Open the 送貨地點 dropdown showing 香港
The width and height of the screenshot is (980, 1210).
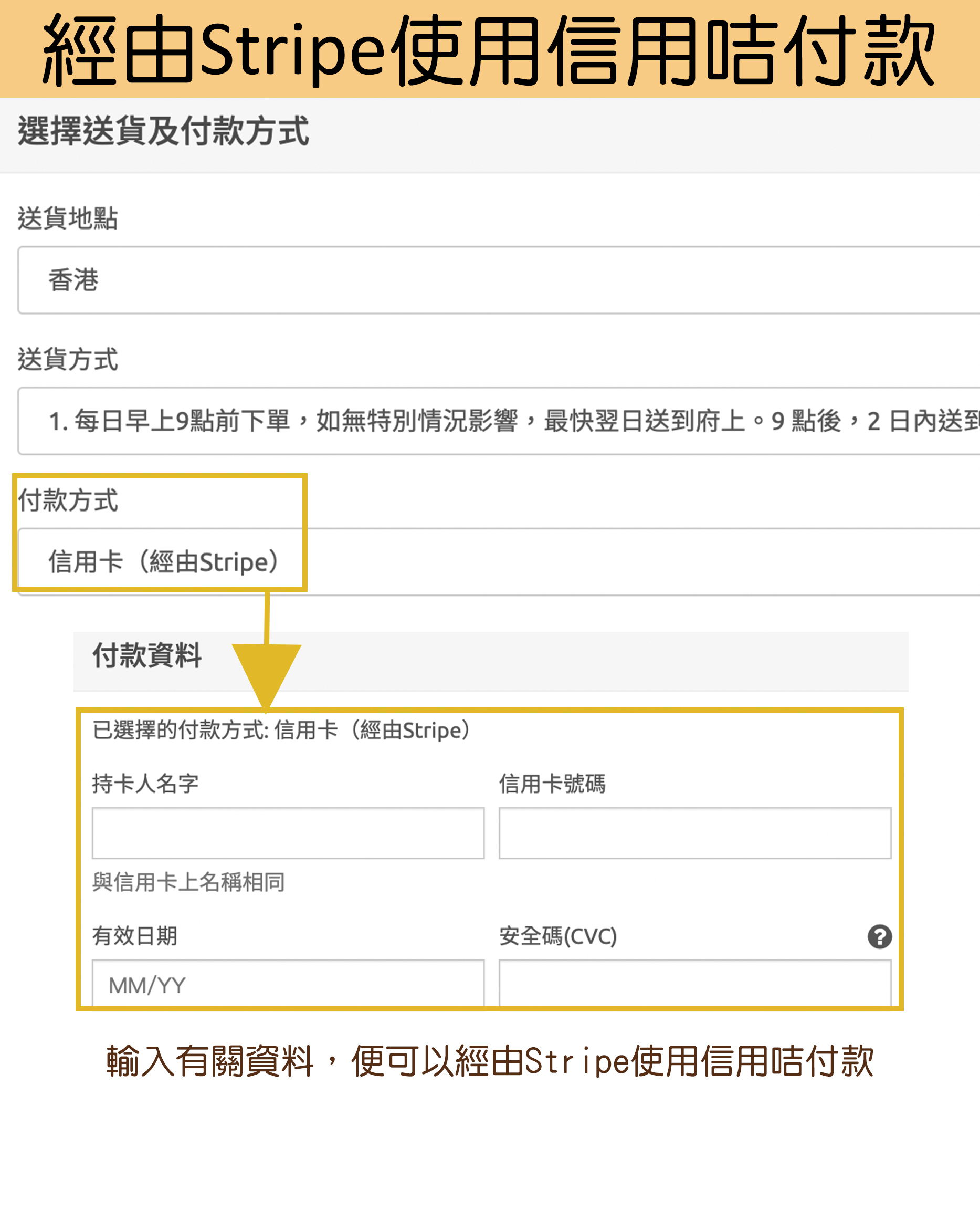point(497,280)
